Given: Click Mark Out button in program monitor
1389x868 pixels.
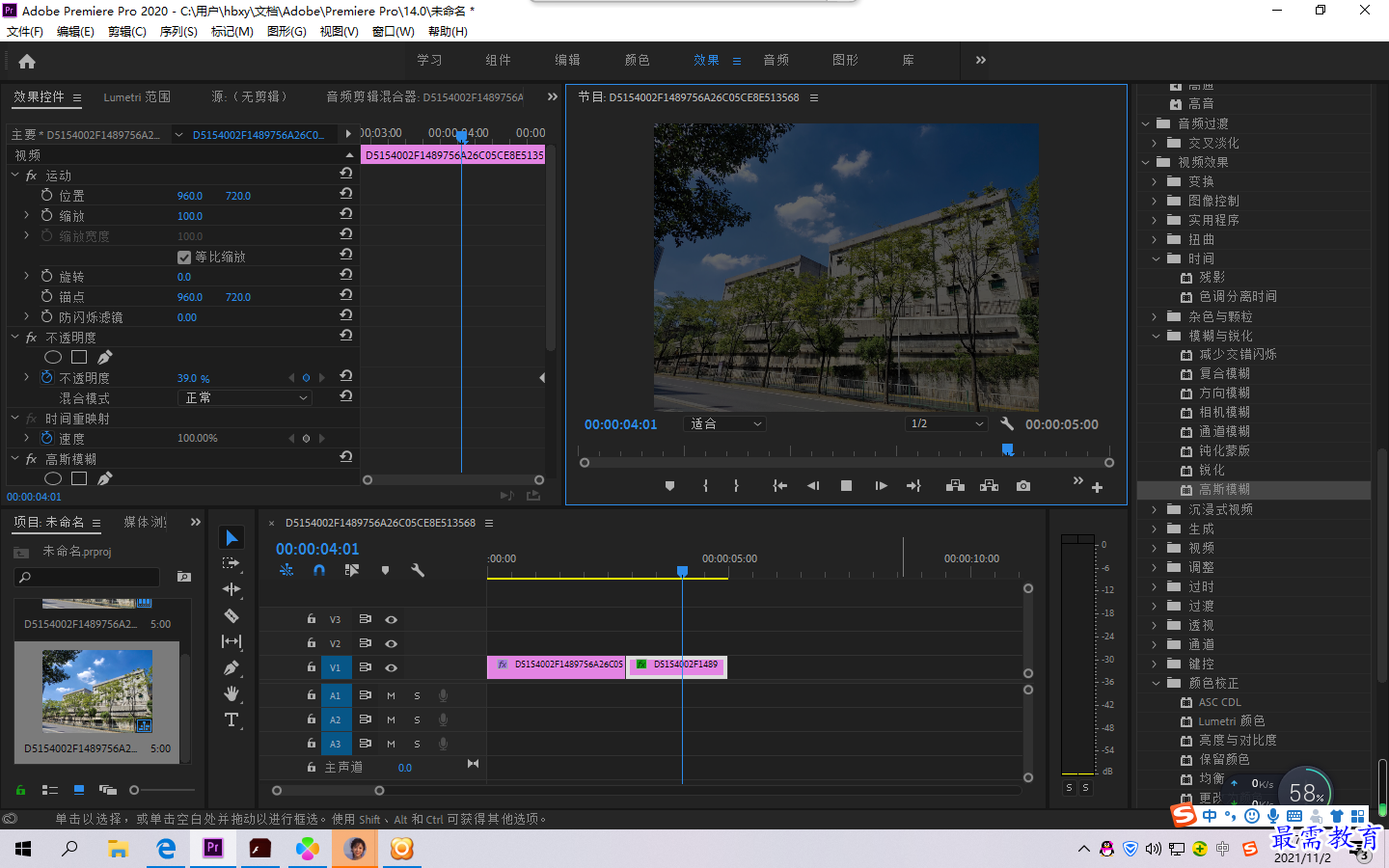Looking at the screenshot, I should (x=736, y=486).
